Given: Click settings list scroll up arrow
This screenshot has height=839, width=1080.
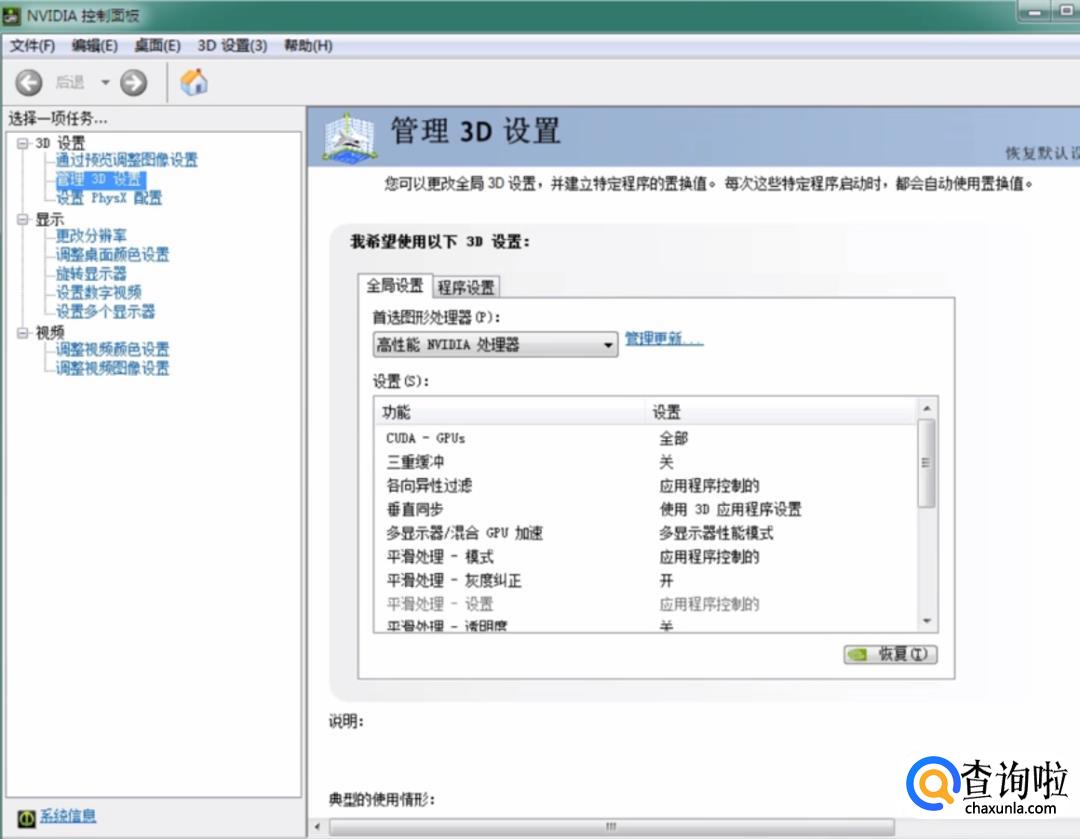Looking at the screenshot, I should [927, 408].
